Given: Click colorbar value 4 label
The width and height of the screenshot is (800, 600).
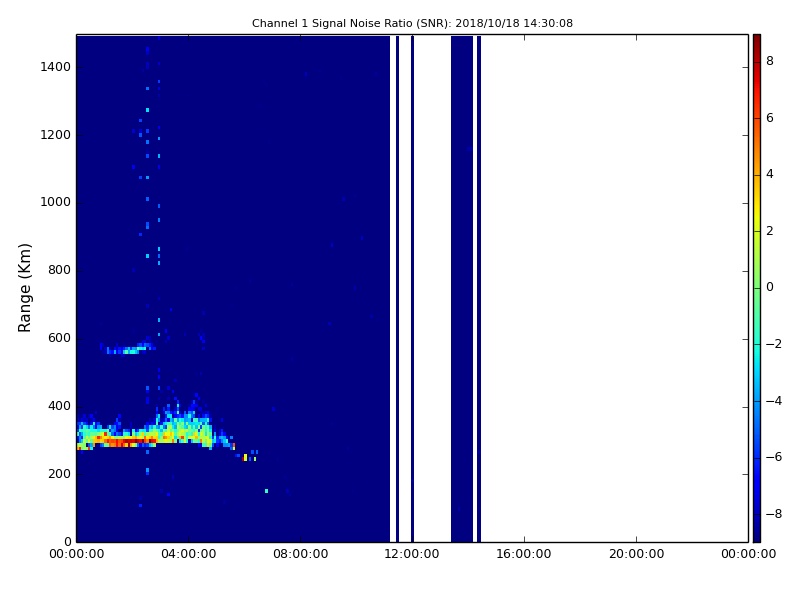Looking at the screenshot, I should coord(770,174).
